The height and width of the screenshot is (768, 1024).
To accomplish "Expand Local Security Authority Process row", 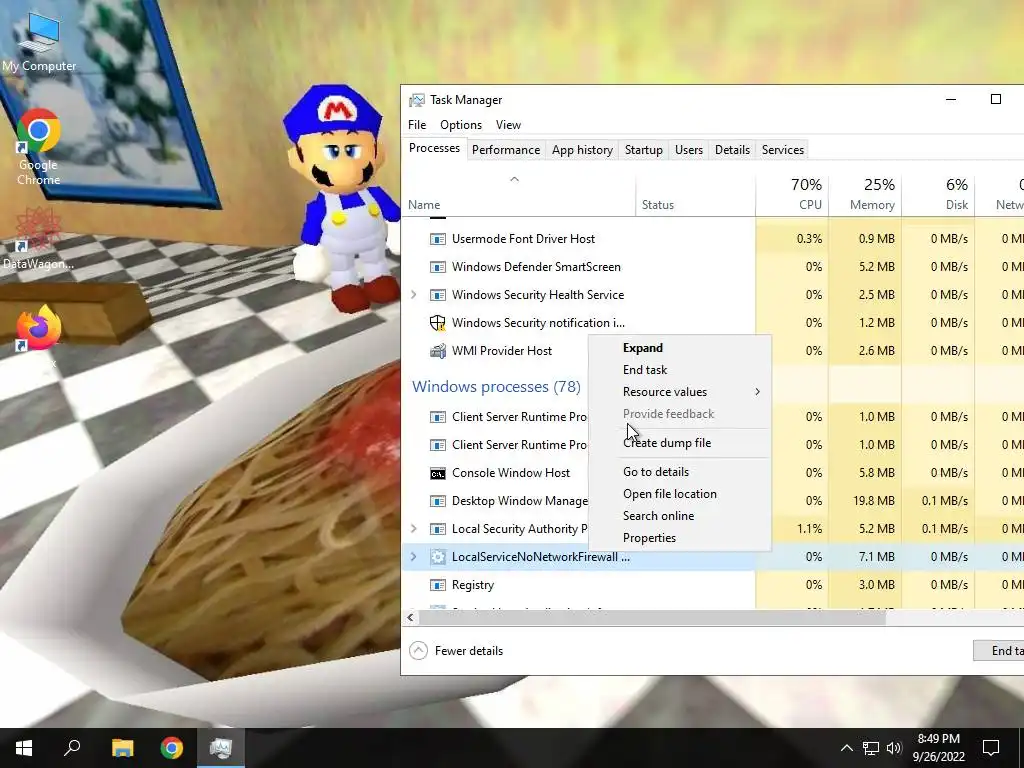I will (413, 529).
